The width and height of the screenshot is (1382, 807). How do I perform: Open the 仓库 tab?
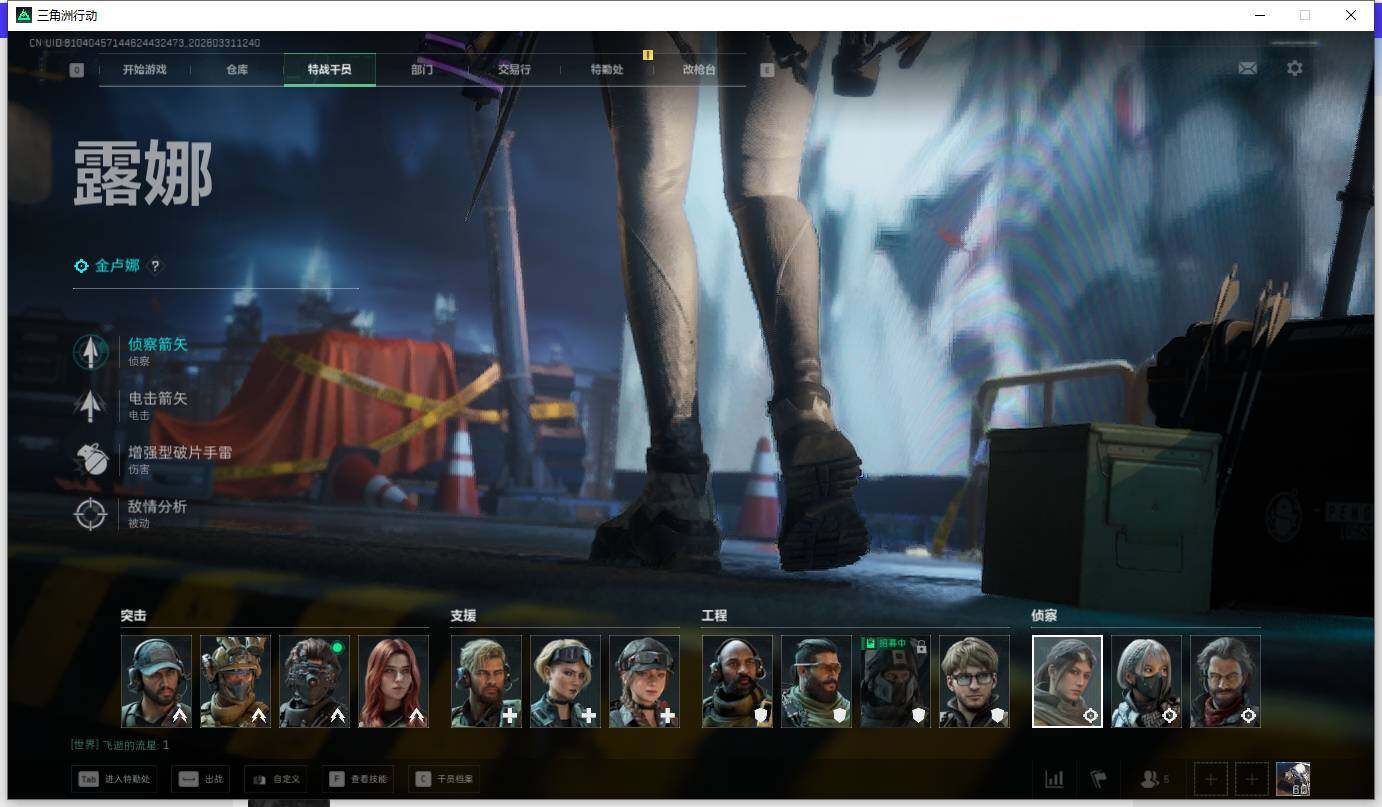(x=237, y=70)
